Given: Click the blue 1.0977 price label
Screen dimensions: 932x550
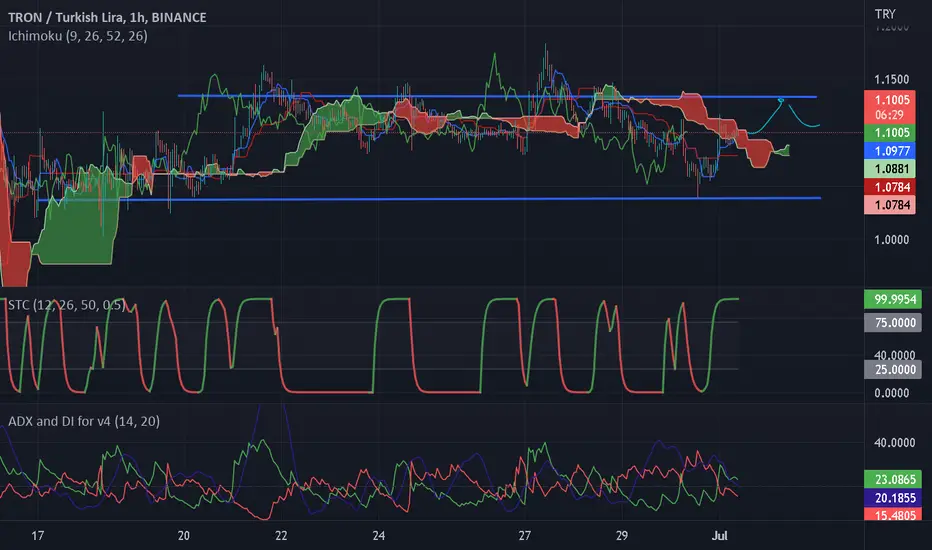Looking at the screenshot, I should pos(890,151).
